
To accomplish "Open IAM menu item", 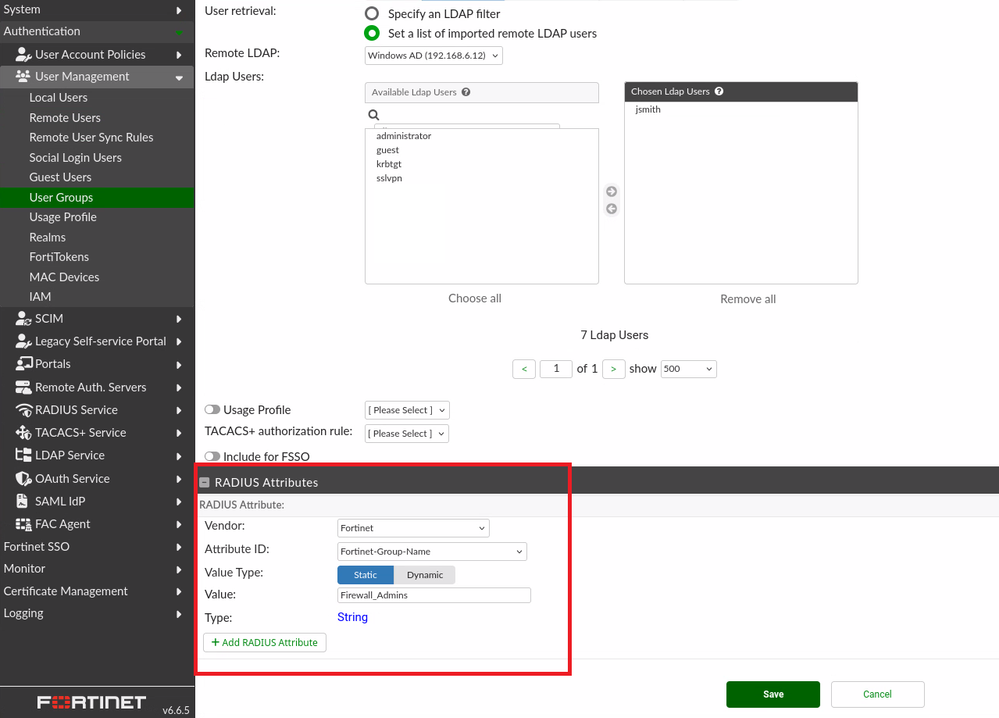I will click(40, 297).
